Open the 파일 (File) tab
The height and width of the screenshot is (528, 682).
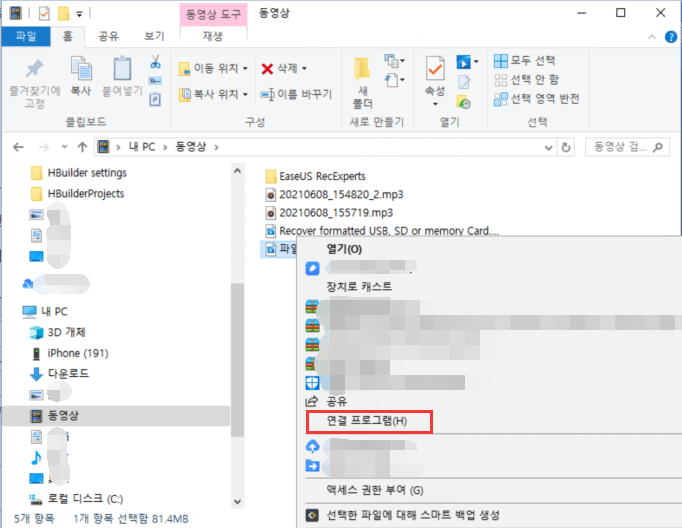point(26,36)
